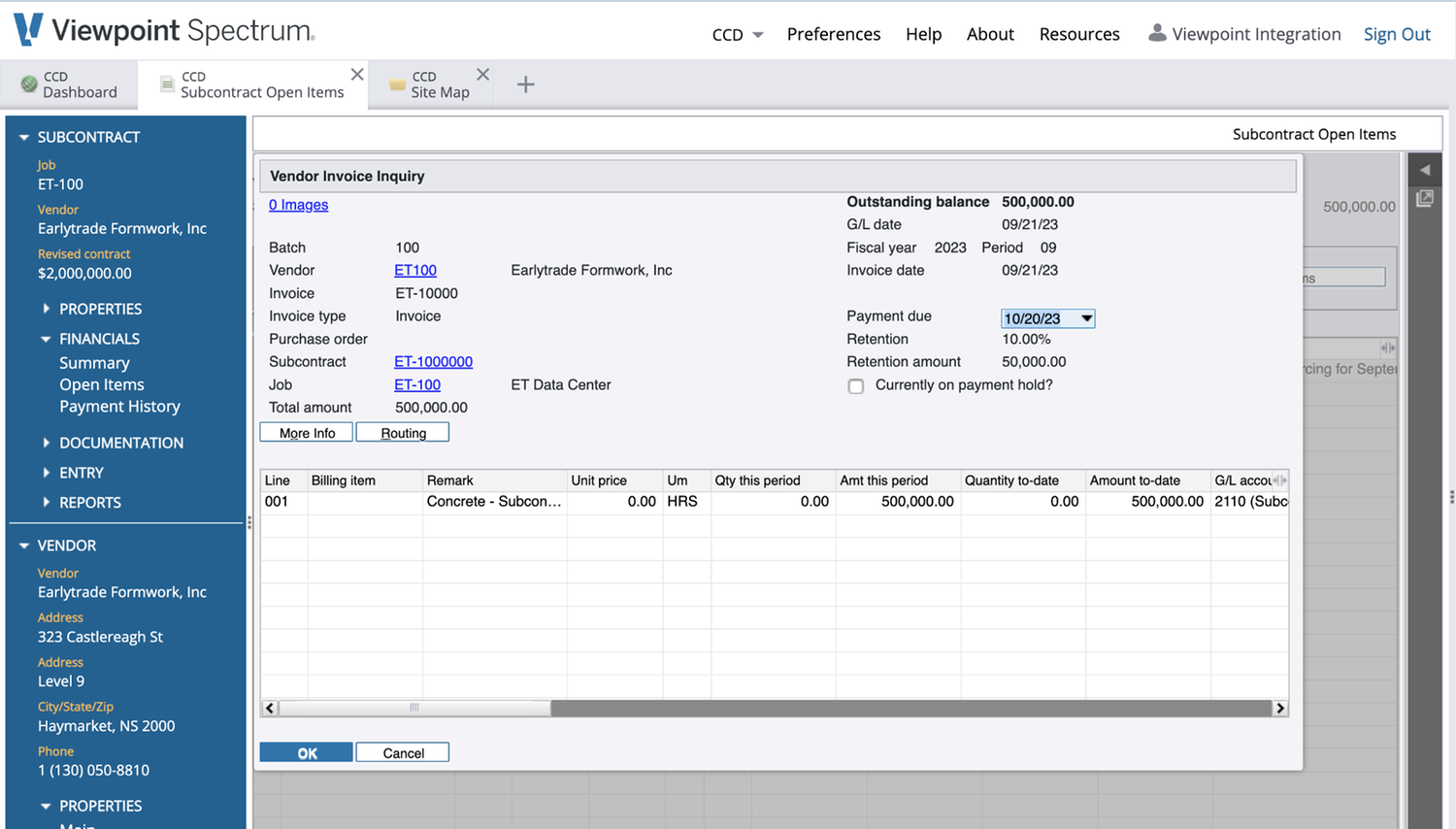
Task: Switch to the CCD Dashboard tab
Action: pyautogui.click(x=69, y=84)
